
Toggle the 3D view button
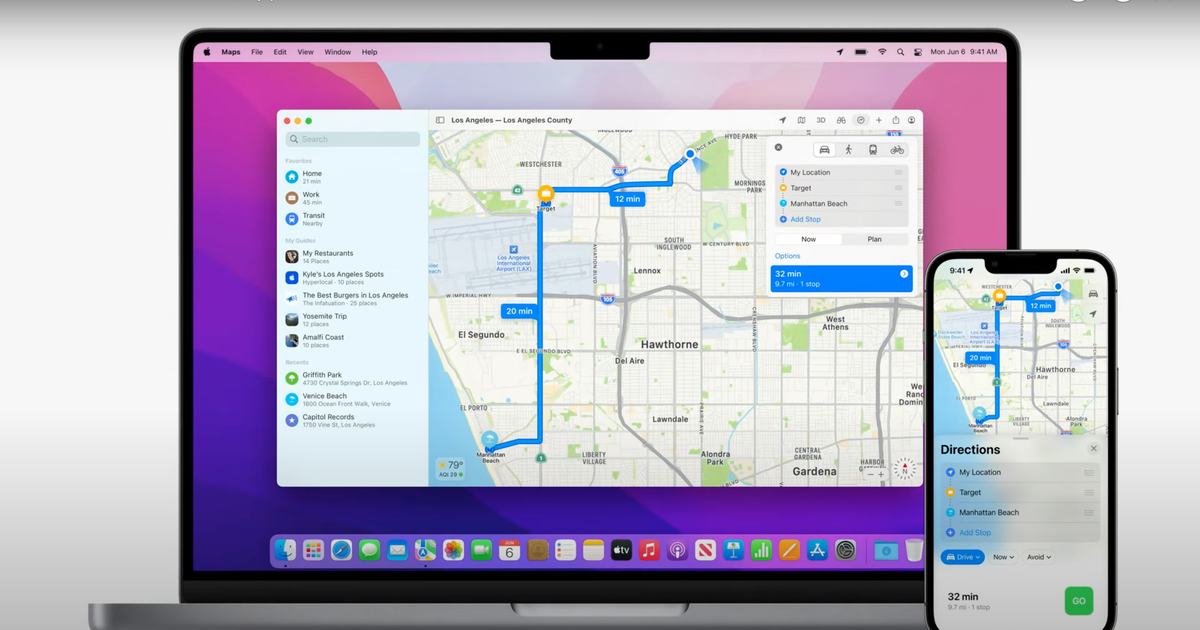[821, 120]
